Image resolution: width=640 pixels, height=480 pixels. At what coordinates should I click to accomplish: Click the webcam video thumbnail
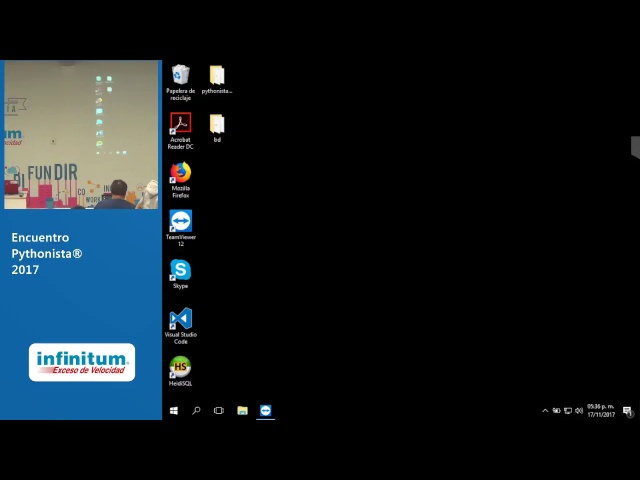[x=81, y=135]
